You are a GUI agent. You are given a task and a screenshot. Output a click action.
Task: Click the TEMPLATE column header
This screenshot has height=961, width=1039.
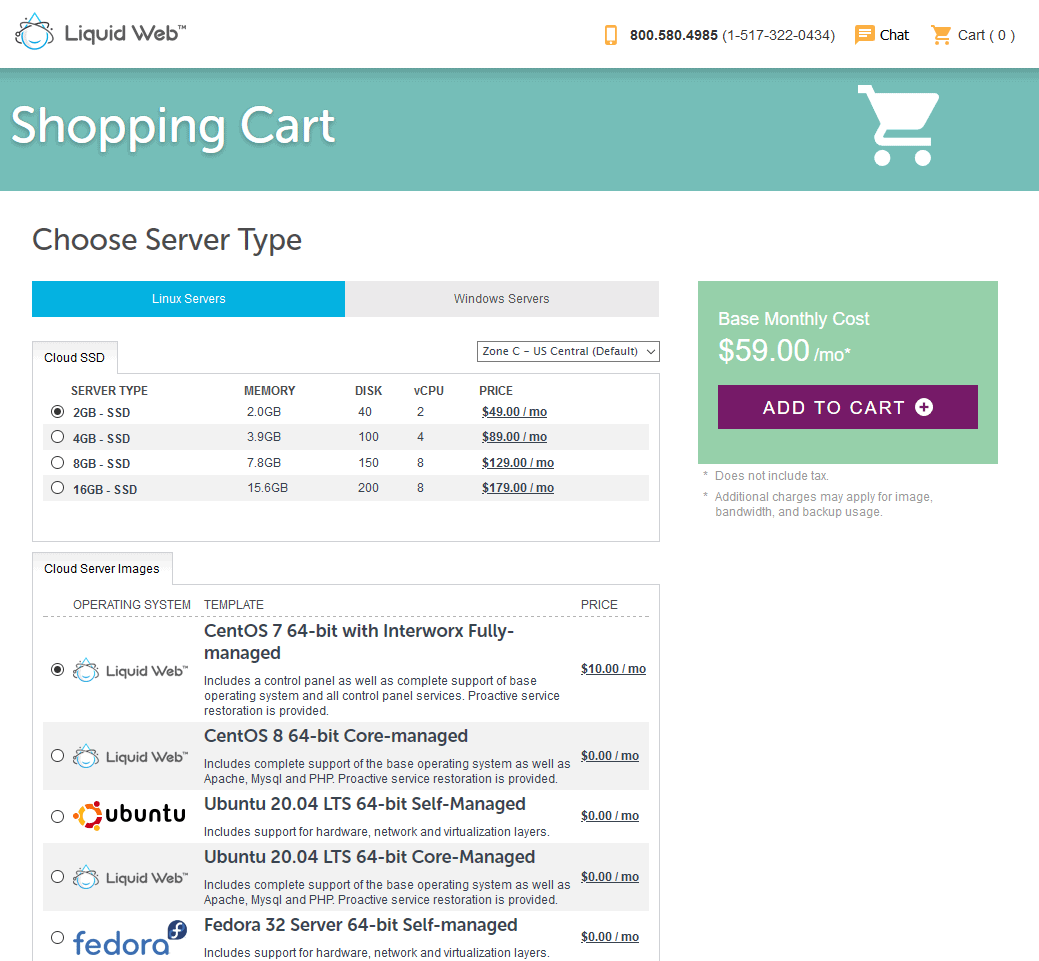point(233,604)
